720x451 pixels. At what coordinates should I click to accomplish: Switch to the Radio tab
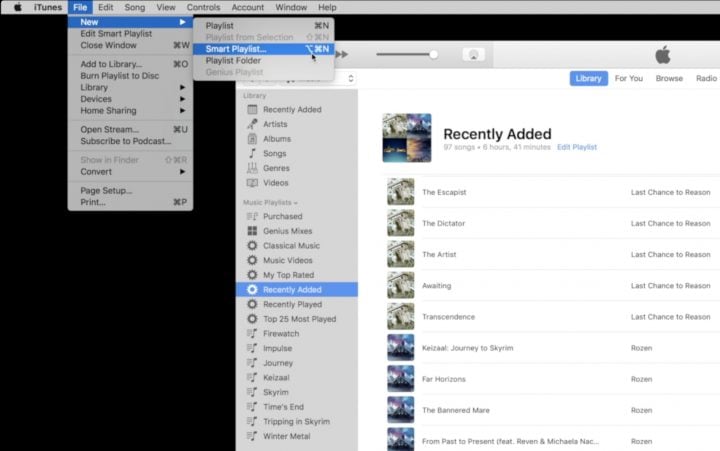706,79
